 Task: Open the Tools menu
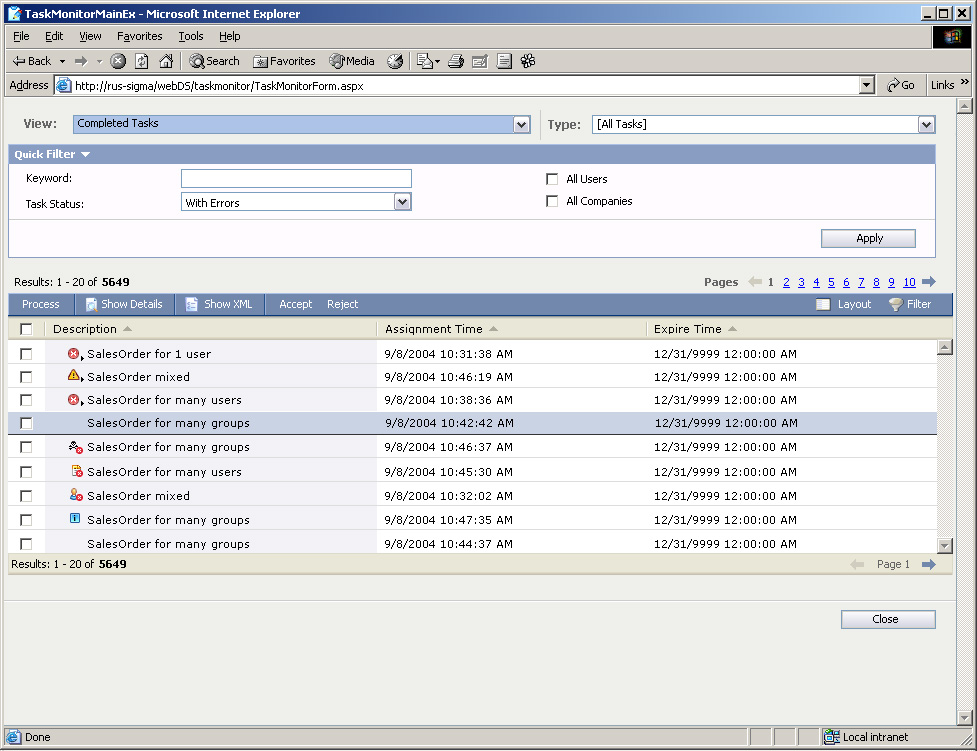click(191, 36)
